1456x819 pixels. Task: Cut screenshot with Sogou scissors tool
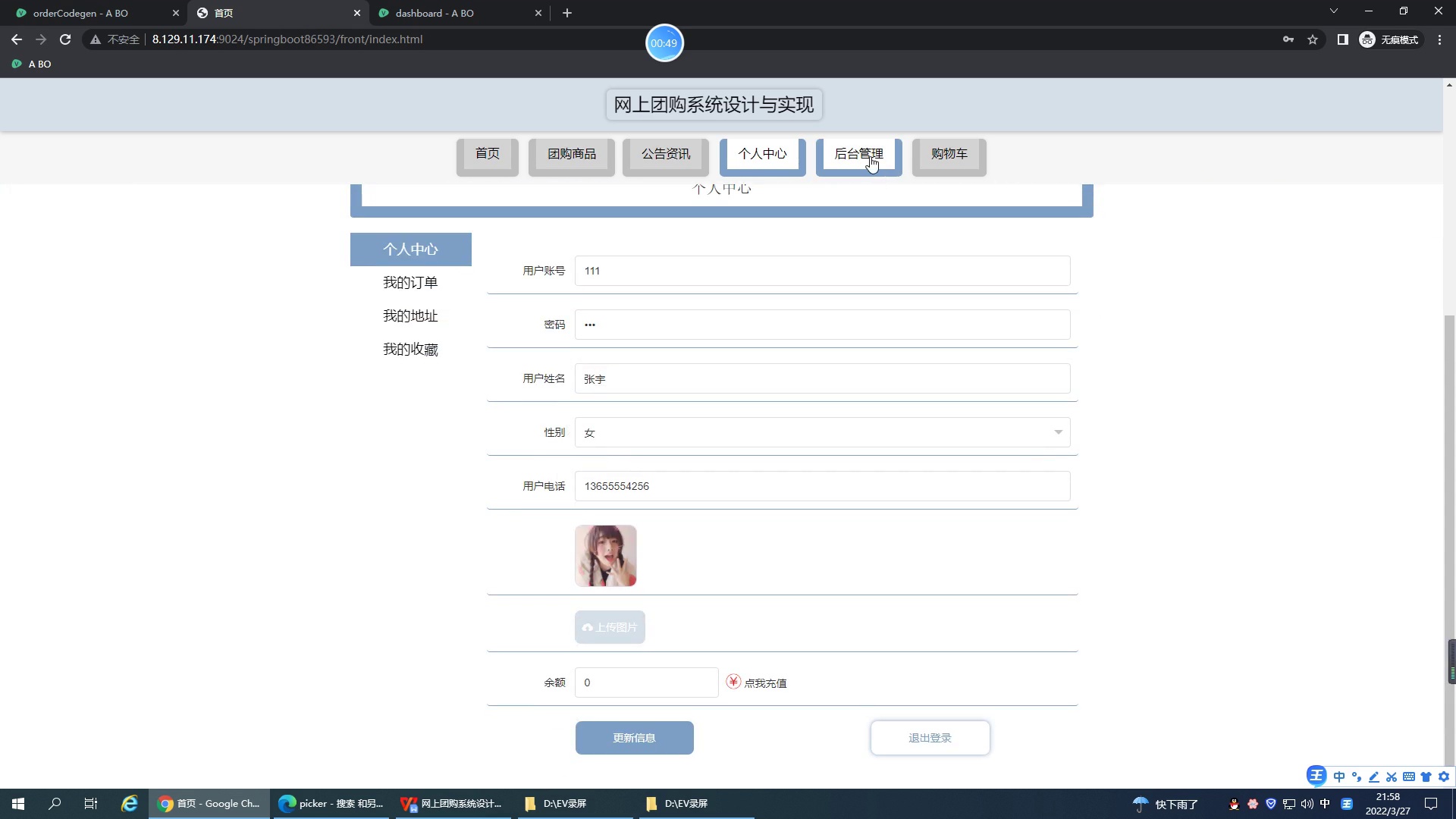1392,777
